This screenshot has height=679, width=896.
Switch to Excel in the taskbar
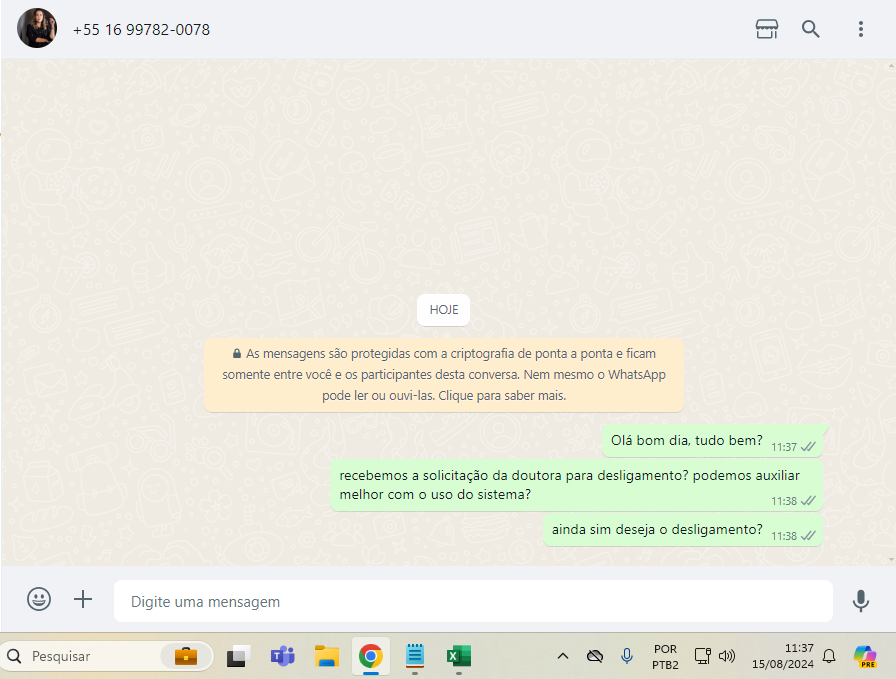click(459, 657)
